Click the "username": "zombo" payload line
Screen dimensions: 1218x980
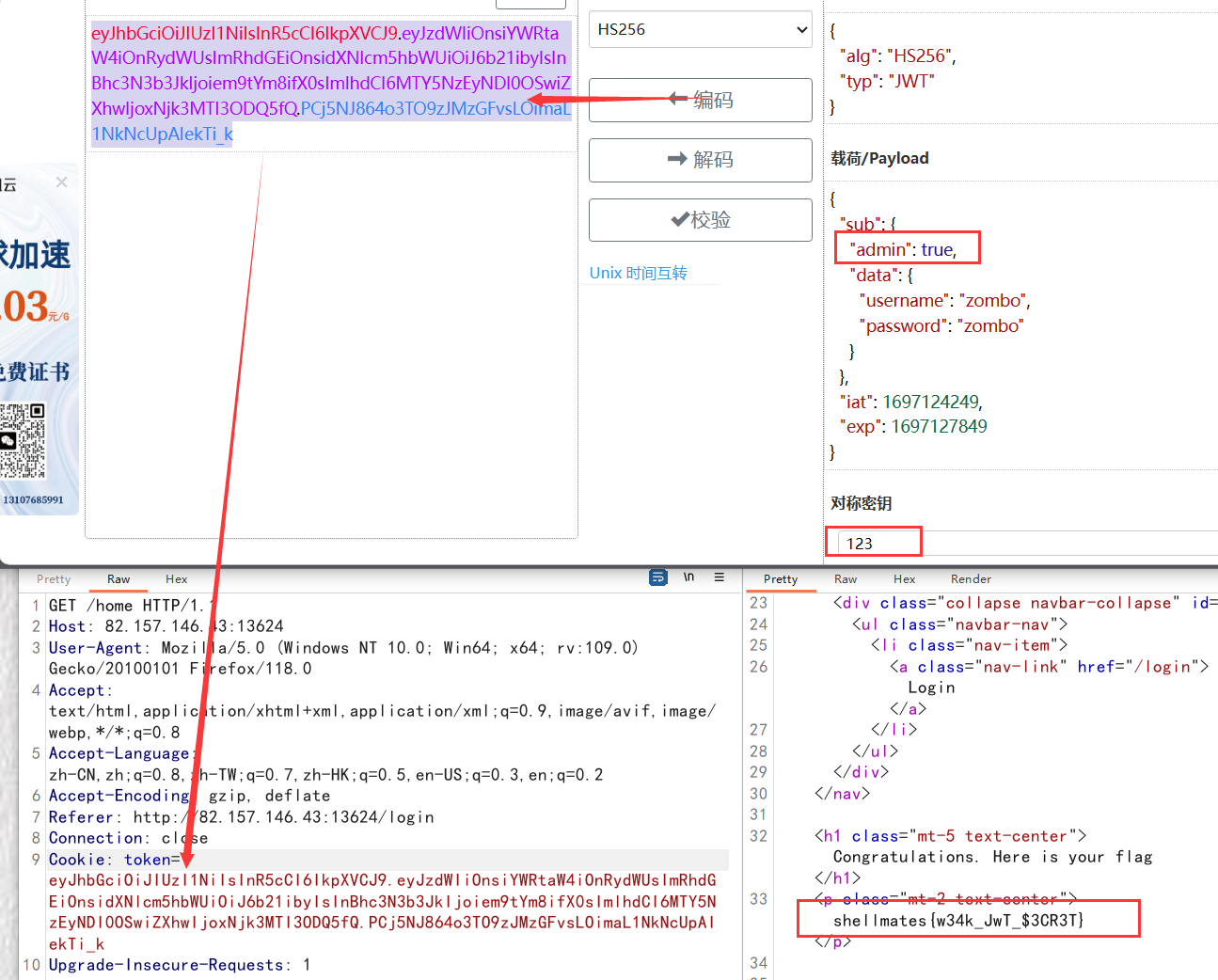(x=944, y=300)
